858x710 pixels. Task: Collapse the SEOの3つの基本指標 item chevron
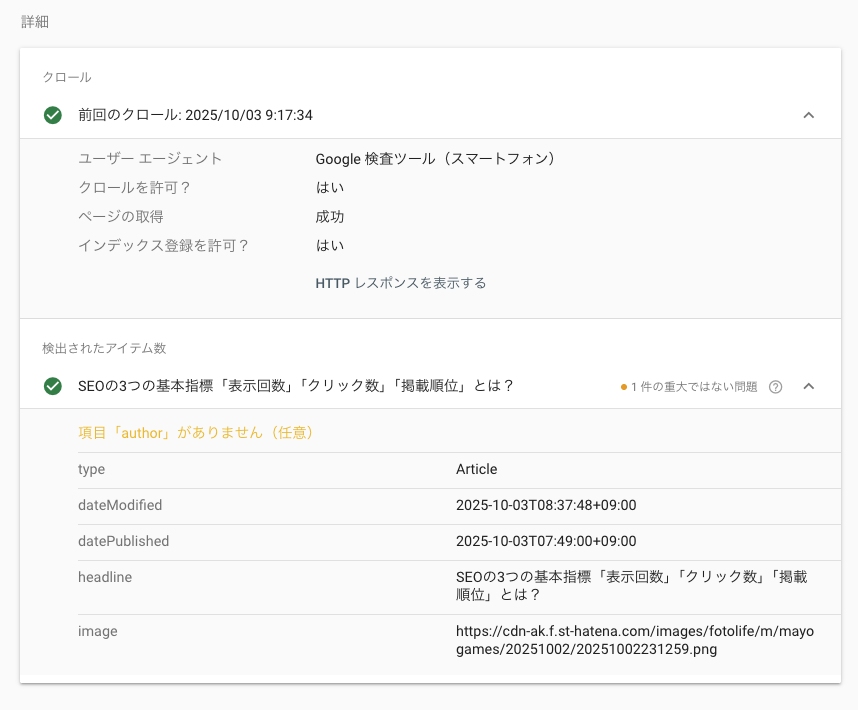click(x=808, y=386)
